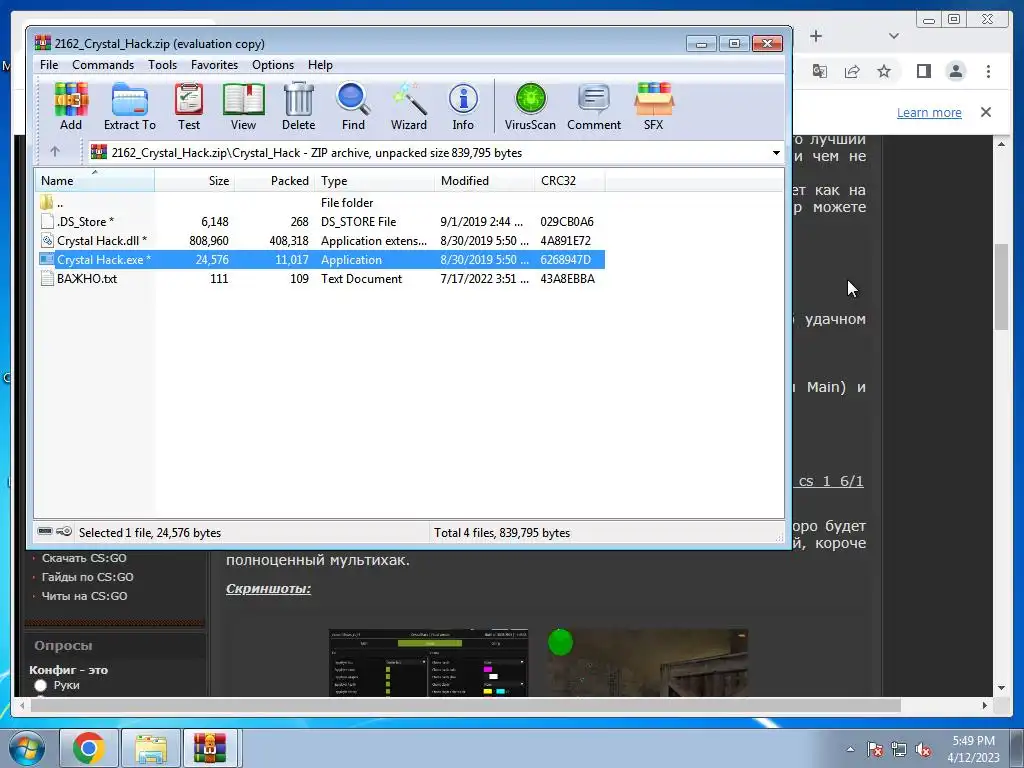Open the File menu

pyautogui.click(x=49, y=65)
